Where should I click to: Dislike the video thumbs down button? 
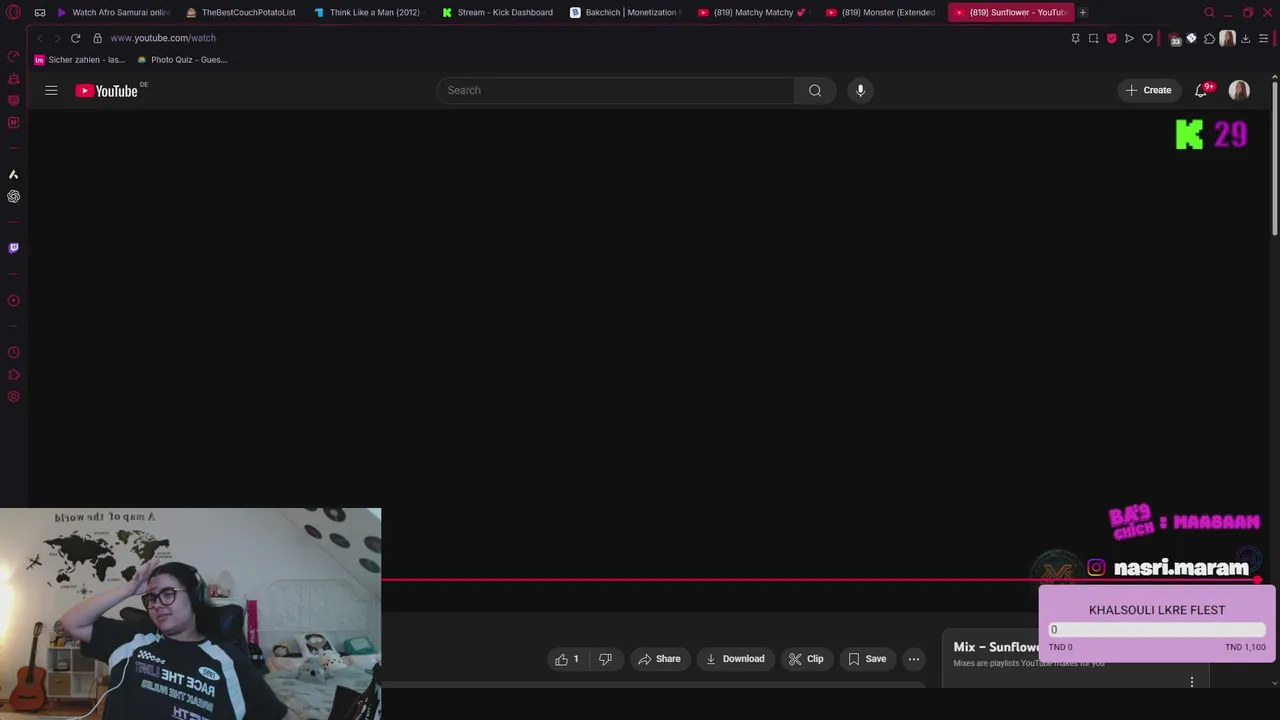pos(605,659)
